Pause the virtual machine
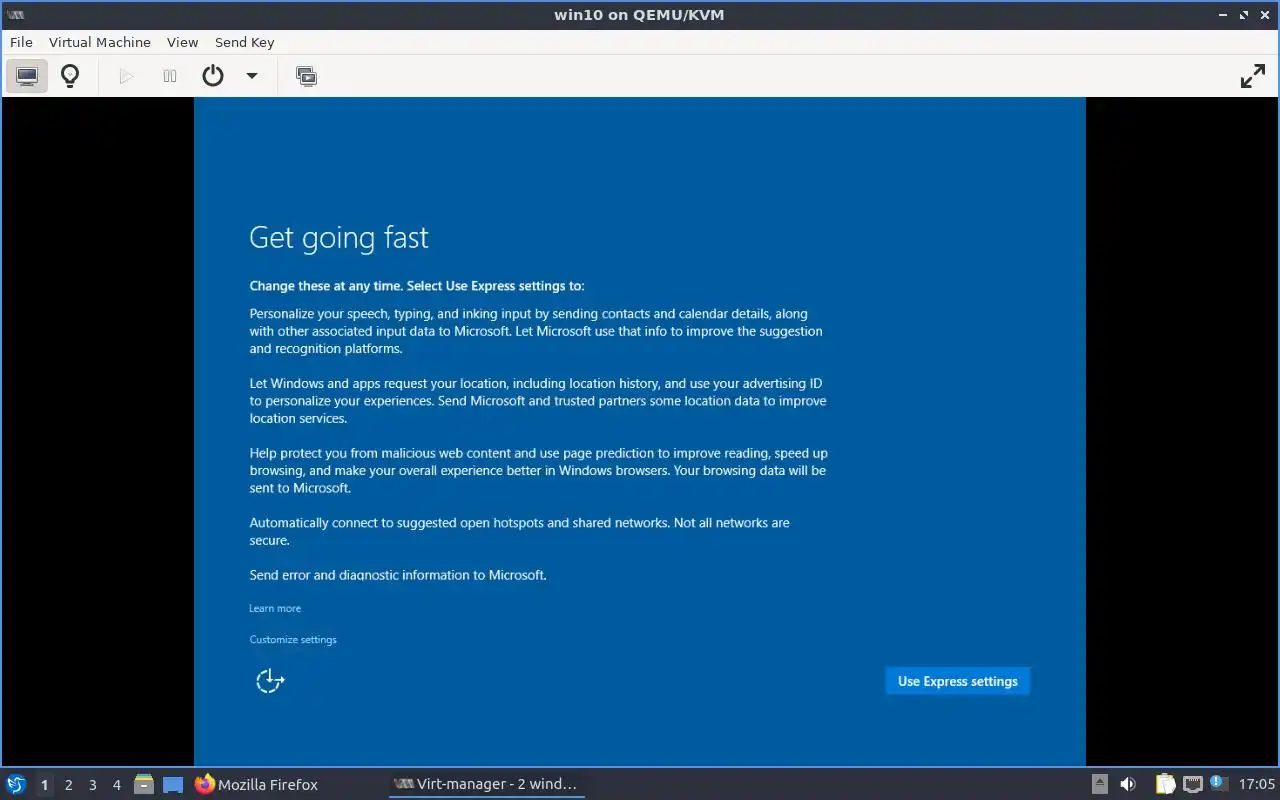 tap(170, 76)
